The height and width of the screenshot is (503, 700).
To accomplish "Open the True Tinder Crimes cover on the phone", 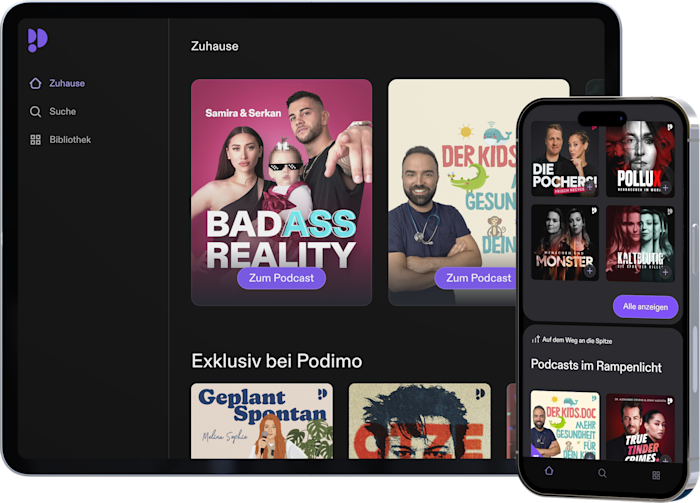I will pyautogui.click(x=640, y=427).
